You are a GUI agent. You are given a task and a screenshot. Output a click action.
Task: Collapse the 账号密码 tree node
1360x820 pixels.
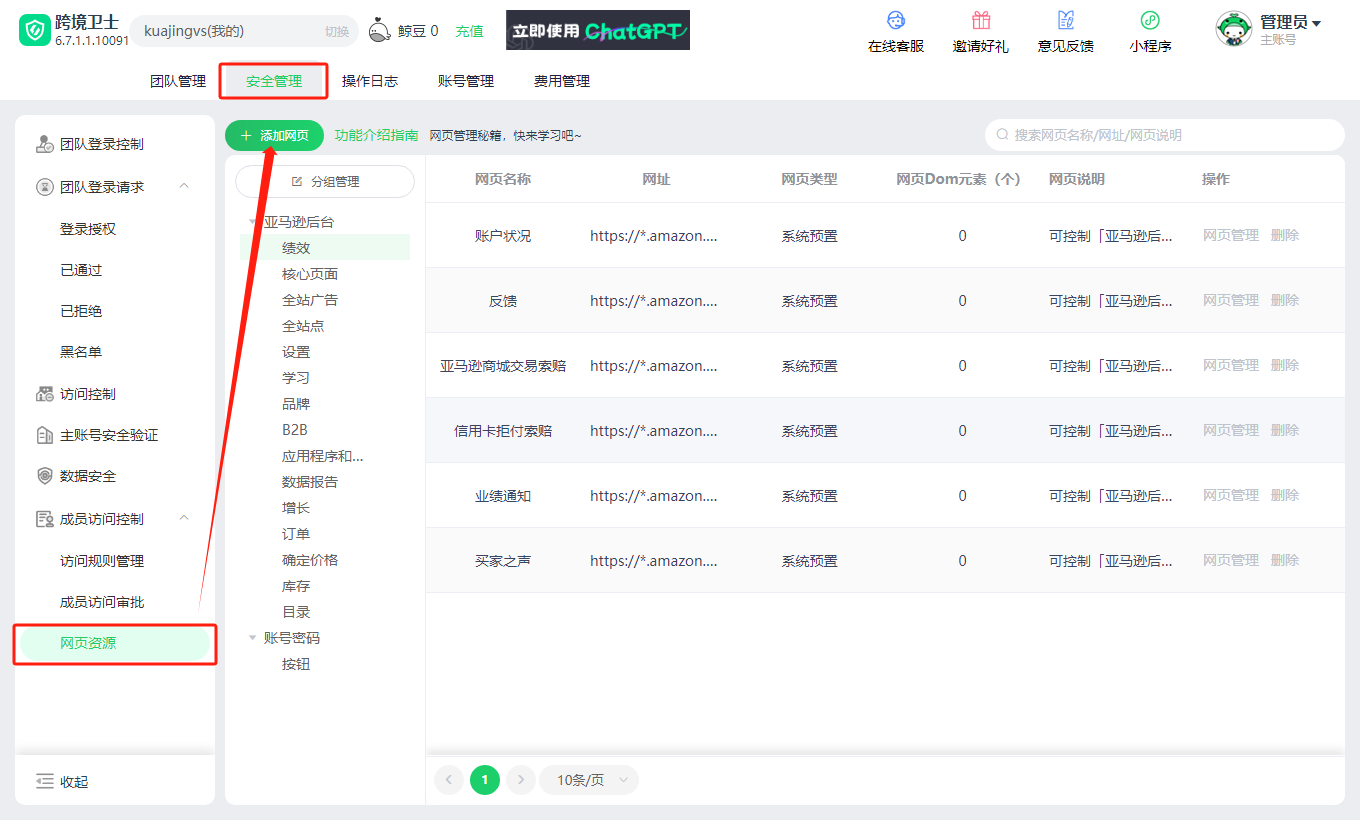point(253,638)
